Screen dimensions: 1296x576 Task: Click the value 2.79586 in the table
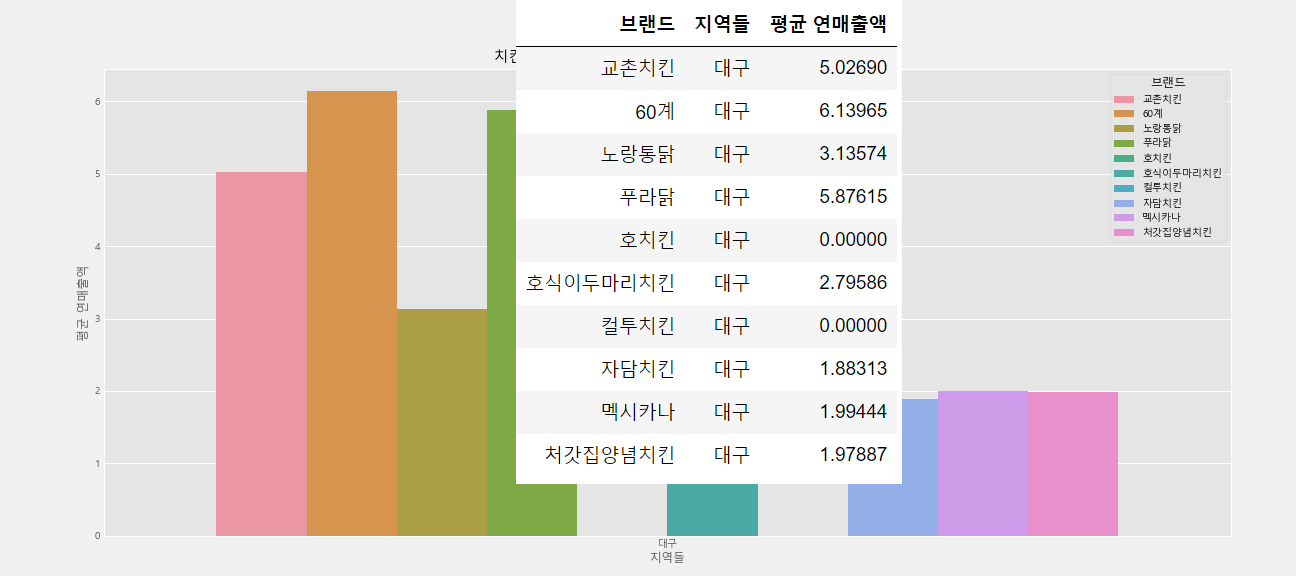pos(853,283)
